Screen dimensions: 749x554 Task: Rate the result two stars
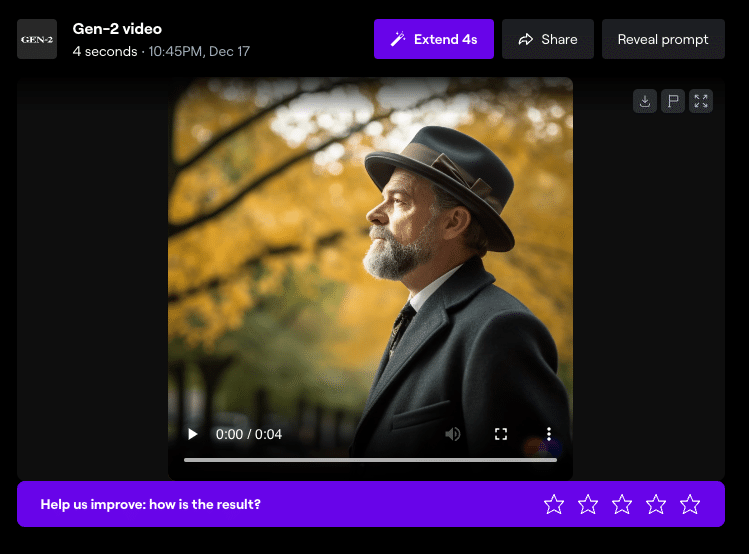pyautogui.click(x=588, y=504)
